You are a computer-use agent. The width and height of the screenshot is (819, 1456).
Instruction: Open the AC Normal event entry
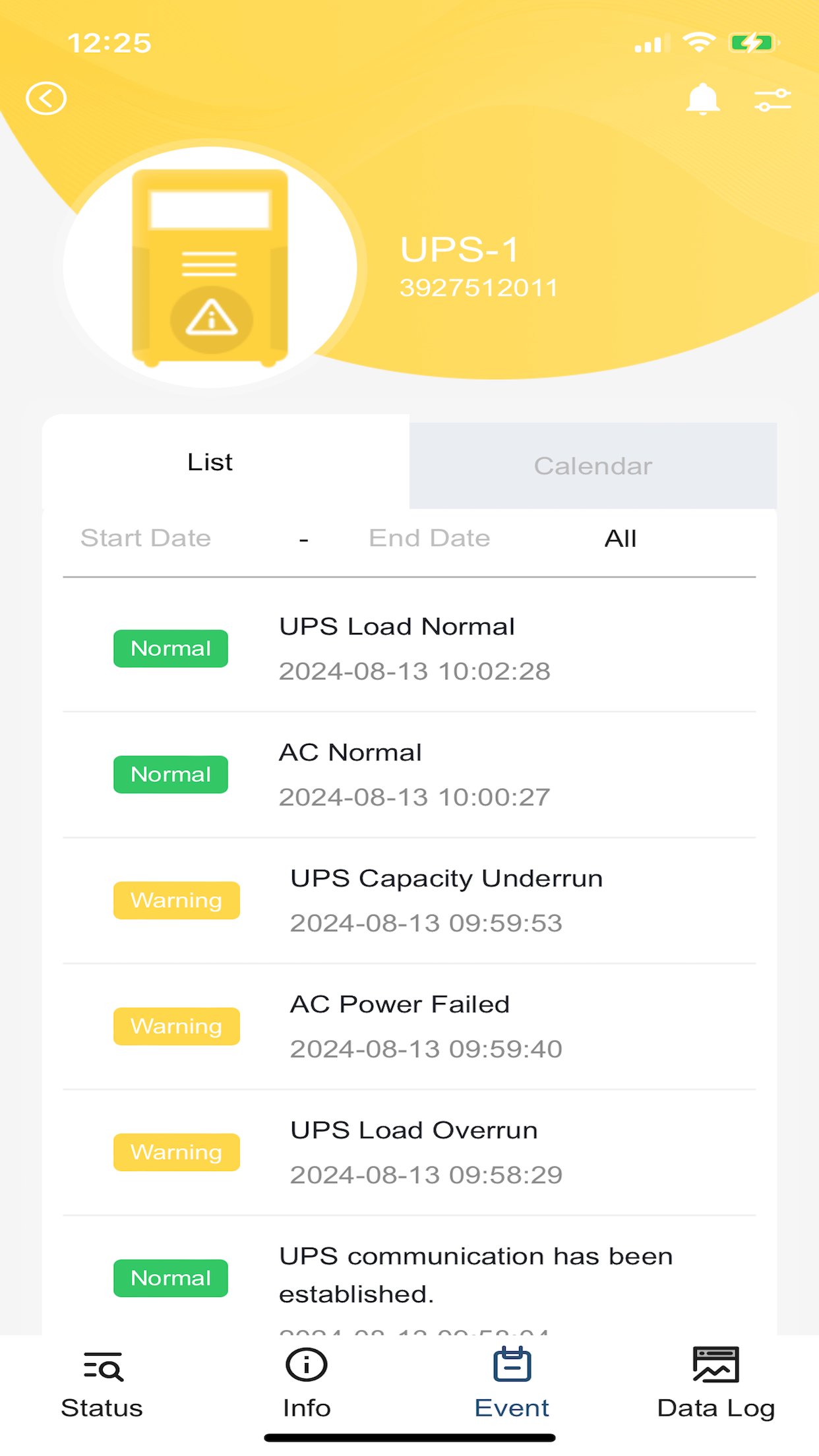pyautogui.click(x=409, y=774)
